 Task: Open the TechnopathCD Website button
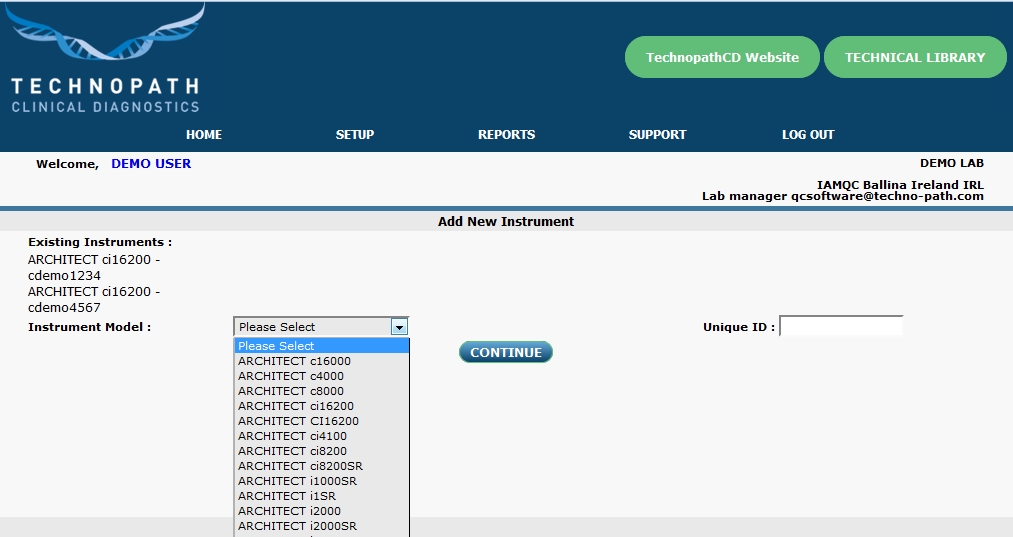722,58
